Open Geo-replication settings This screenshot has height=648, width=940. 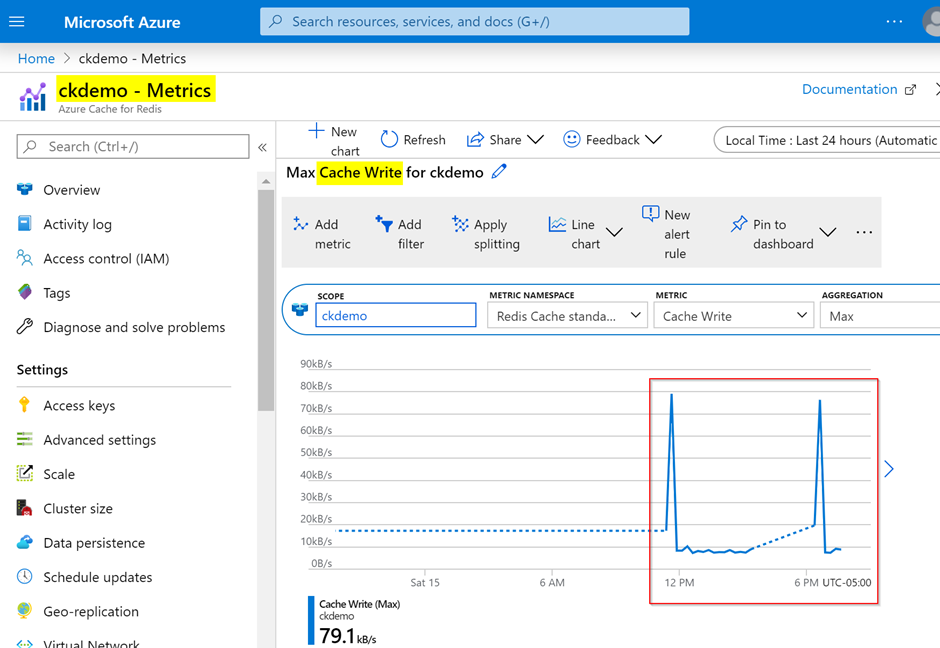tap(91, 611)
